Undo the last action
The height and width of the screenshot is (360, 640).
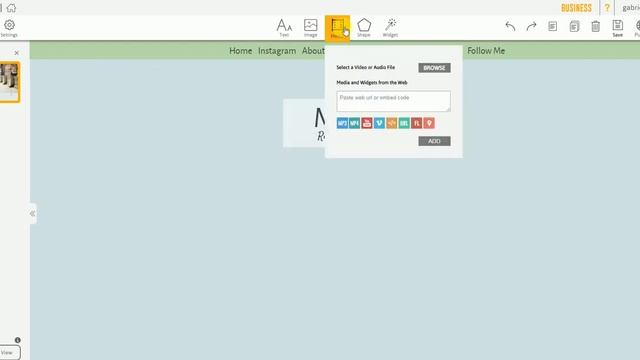[510, 27]
